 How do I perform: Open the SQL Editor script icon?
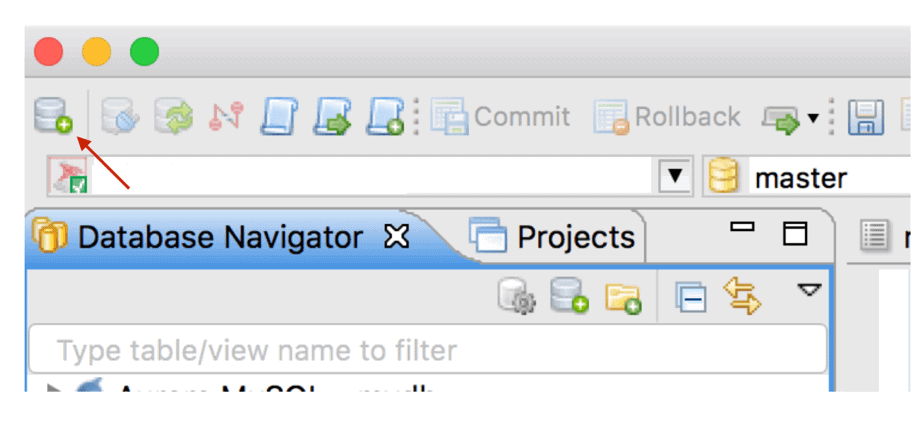click(x=280, y=116)
